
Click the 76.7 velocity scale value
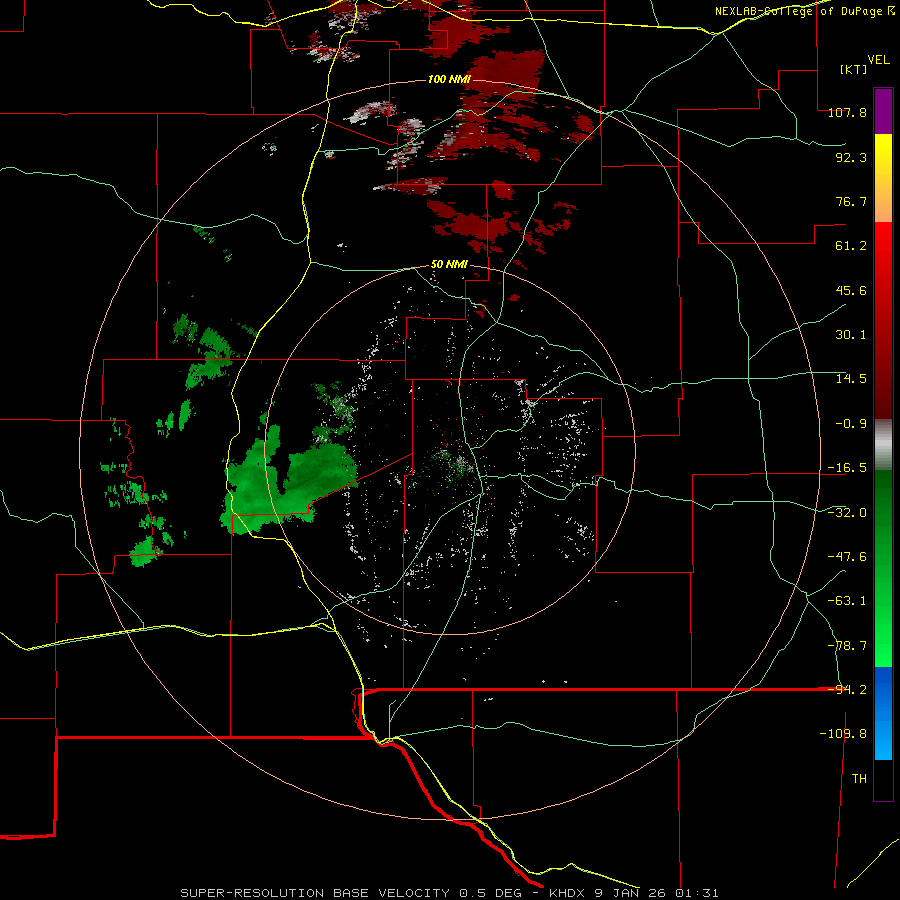(851, 201)
